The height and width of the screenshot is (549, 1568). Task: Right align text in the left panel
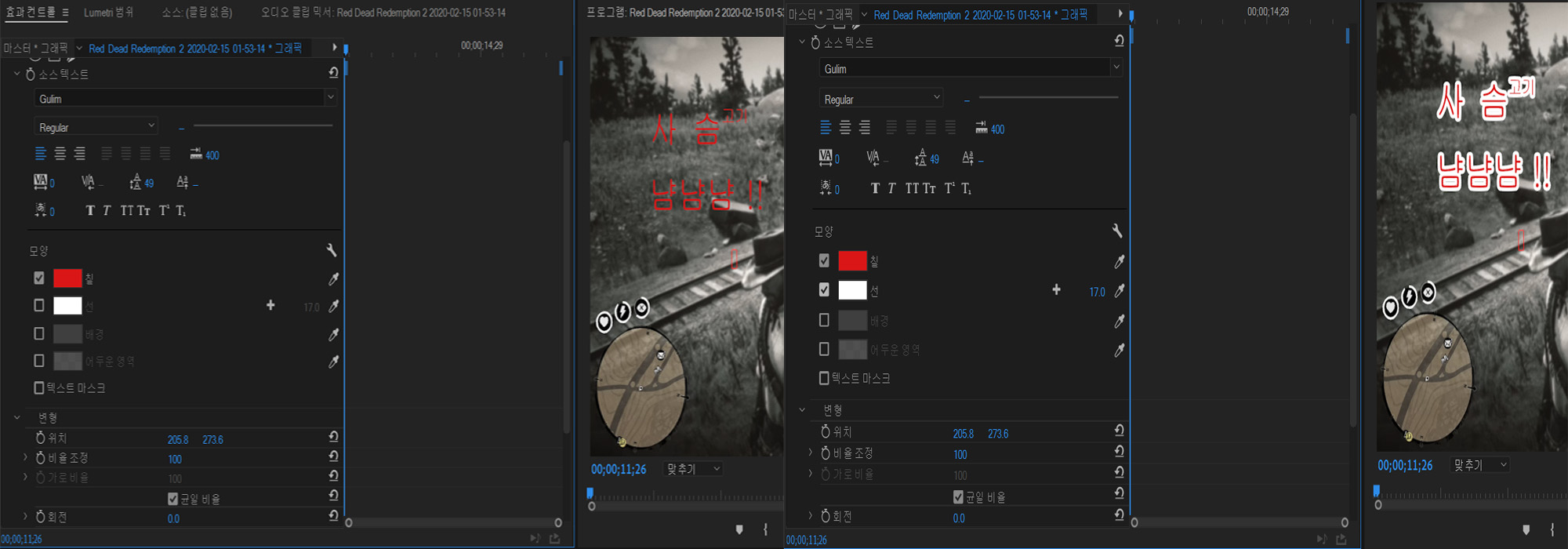[80, 154]
